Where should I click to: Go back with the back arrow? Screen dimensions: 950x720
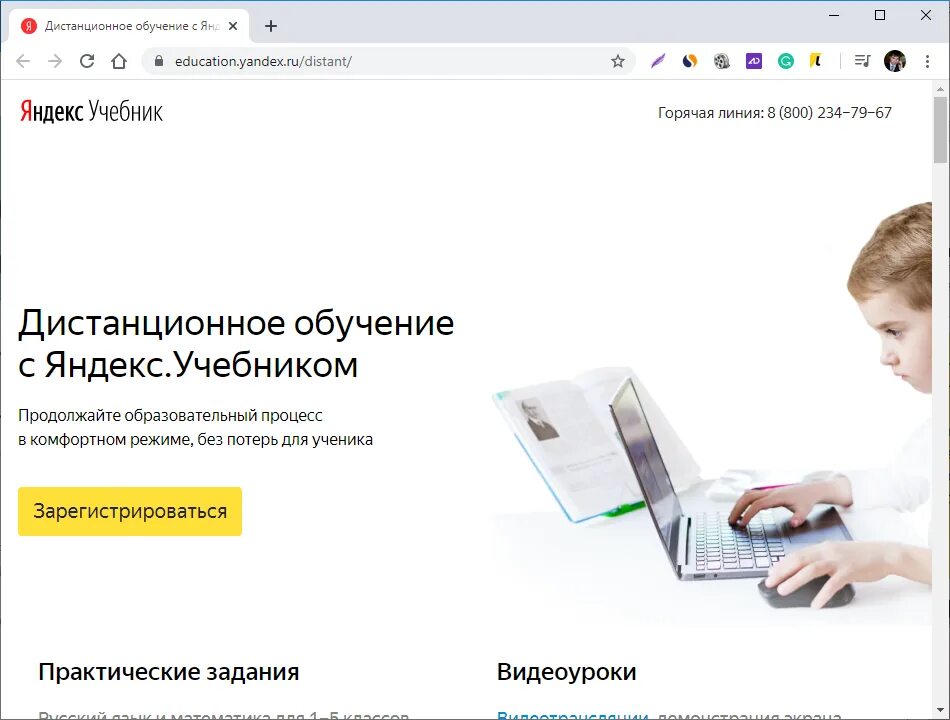[x=23, y=61]
